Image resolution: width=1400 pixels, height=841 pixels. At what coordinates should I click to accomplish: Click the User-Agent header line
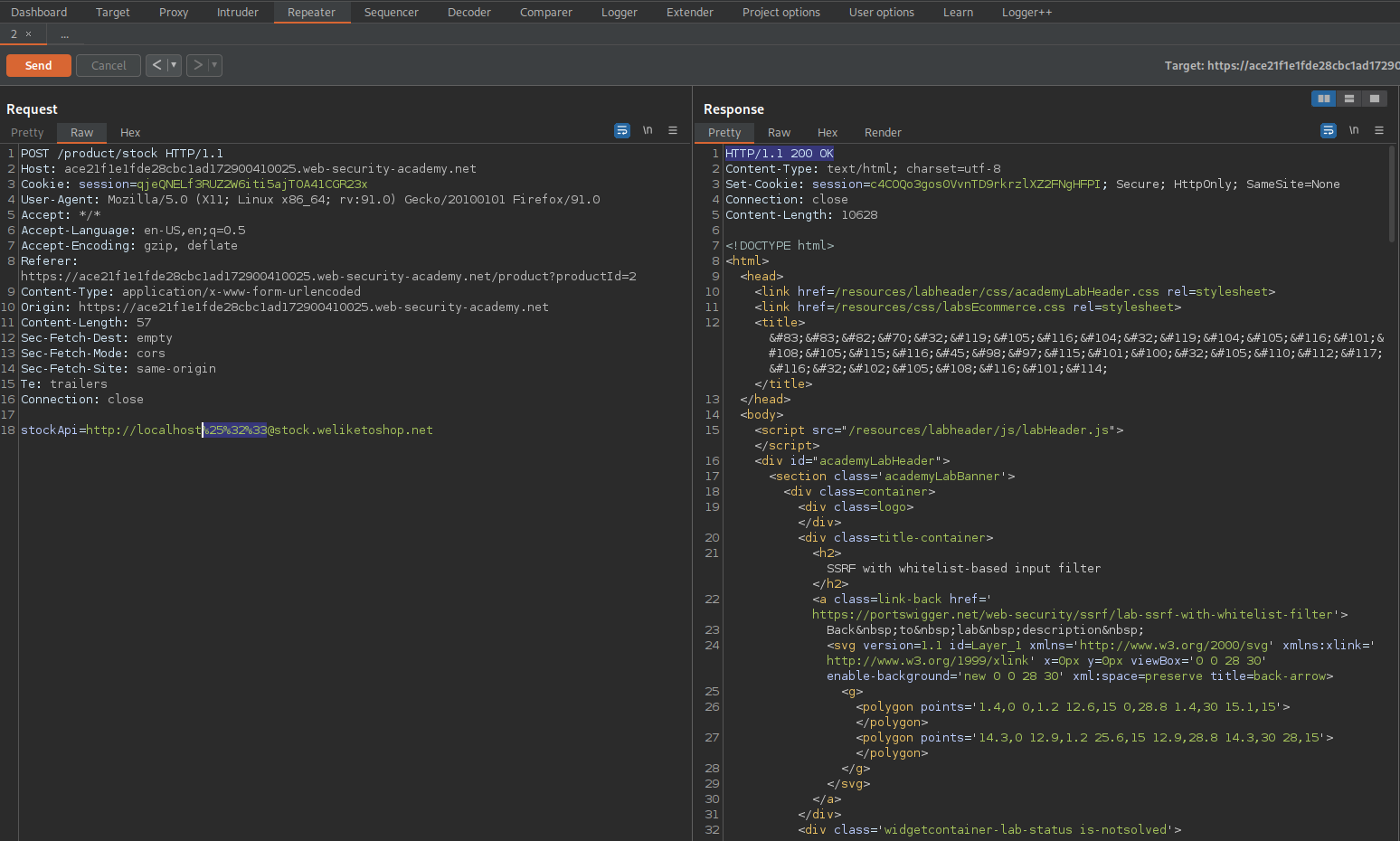click(x=310, y=199)
